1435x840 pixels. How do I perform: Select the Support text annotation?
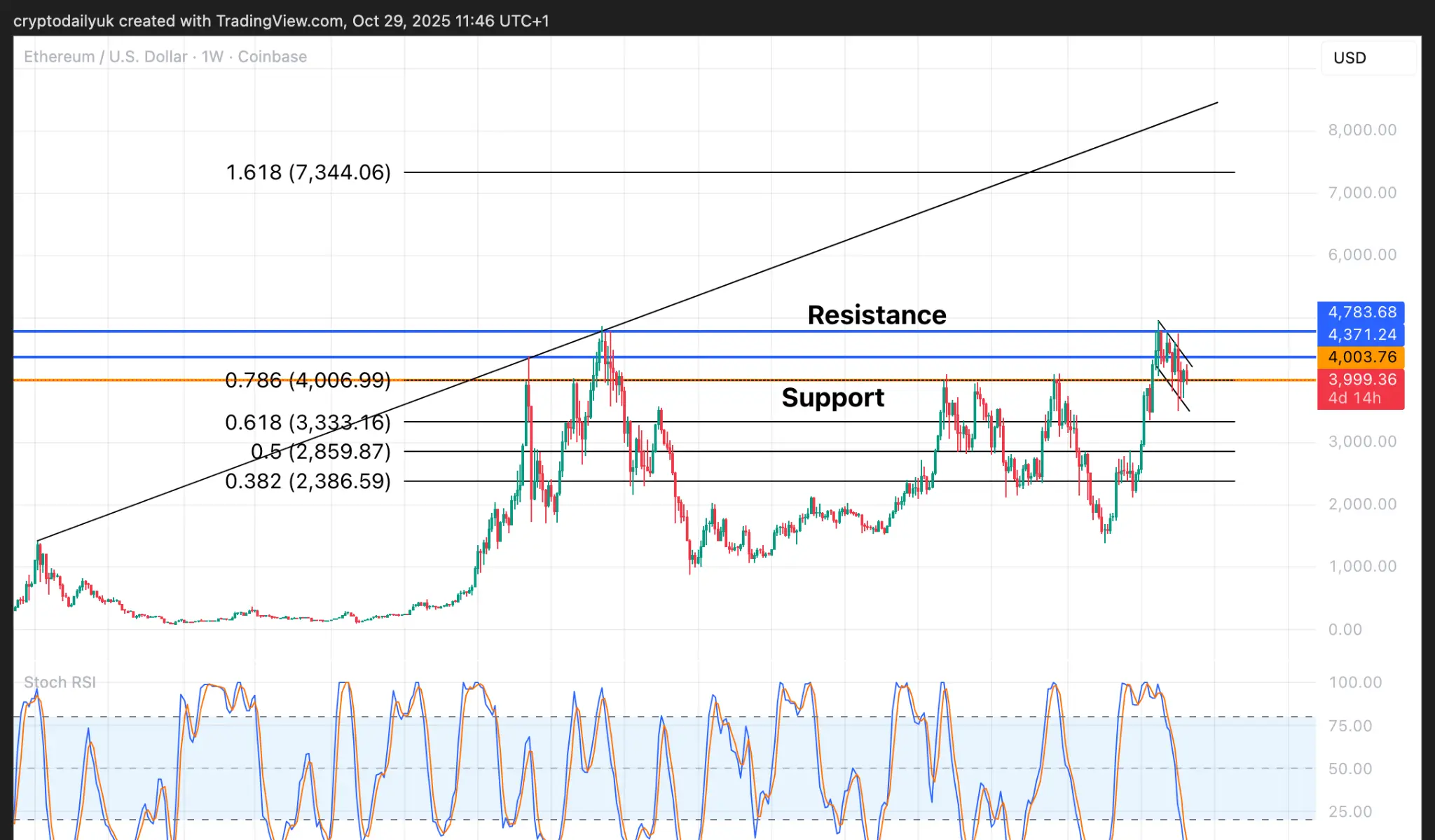[x=832, y=397]
